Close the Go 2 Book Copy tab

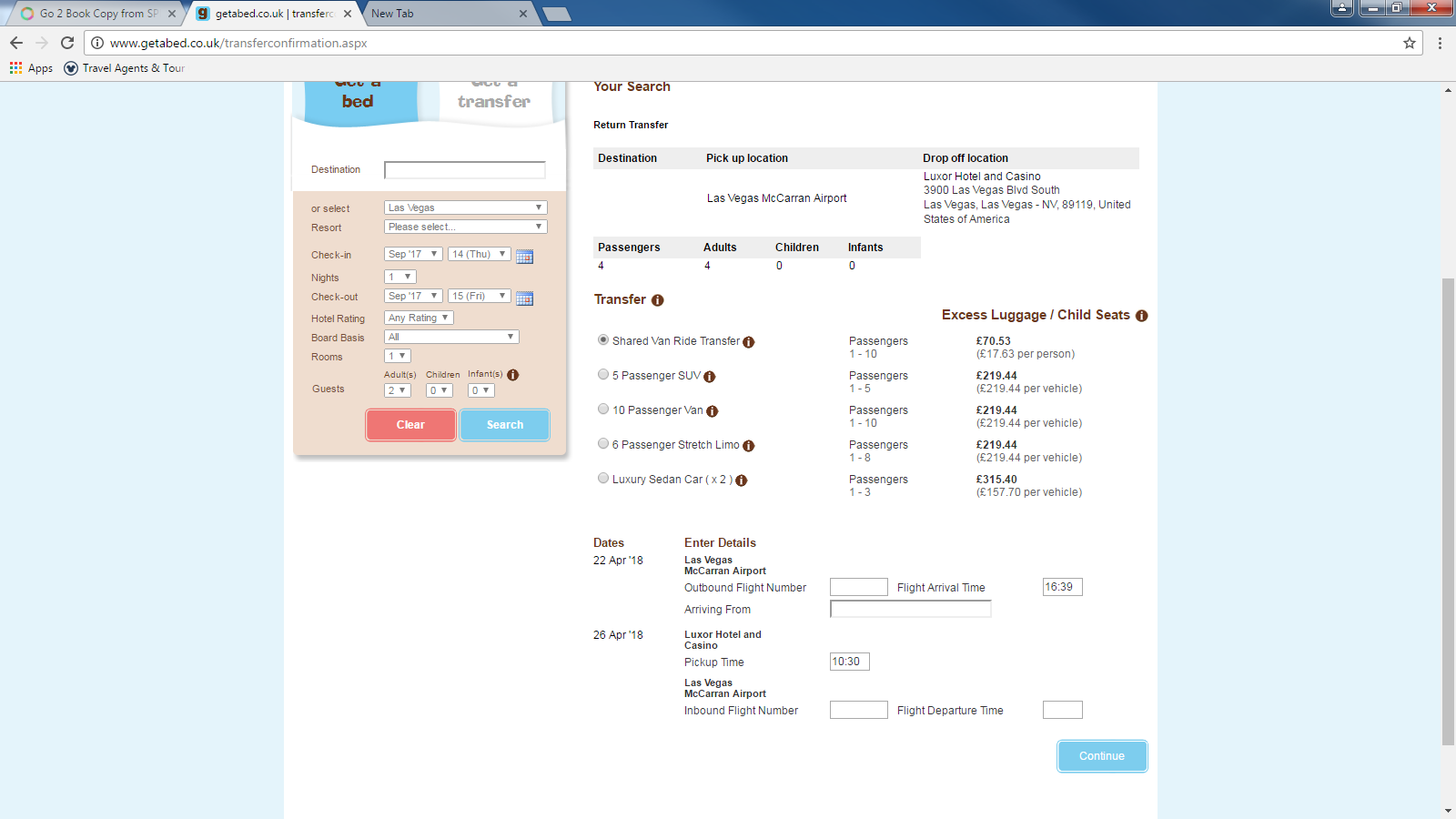[x=172, y=14]
